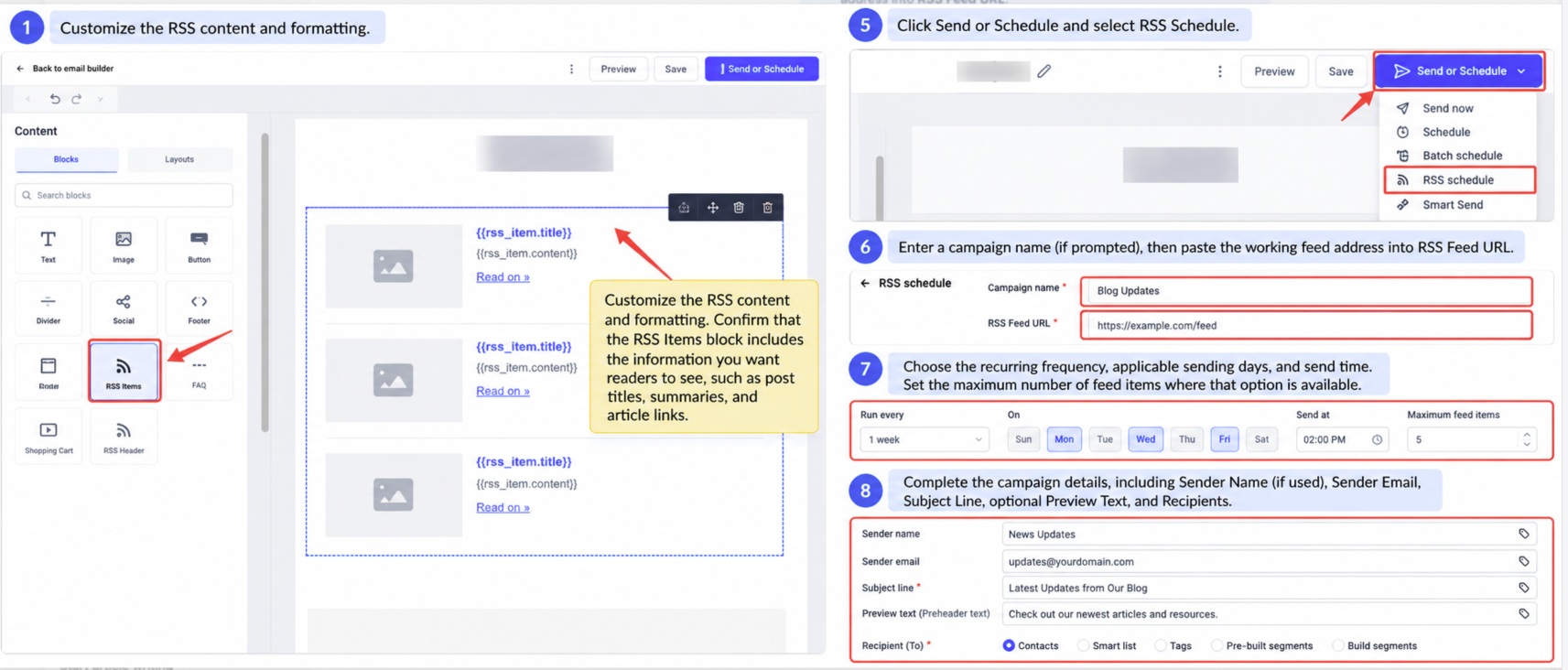Select Batch schedule in the send menu

[x=1462, y=156]
